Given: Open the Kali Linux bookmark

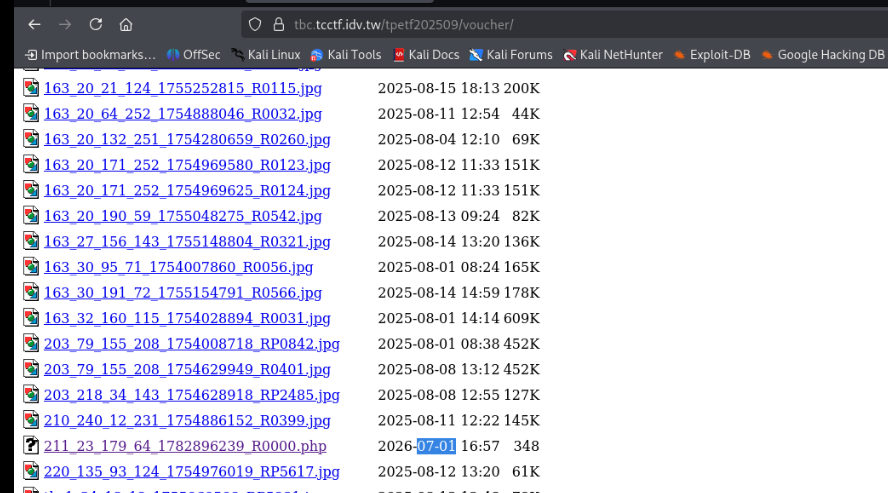Looking at the screenshot, I should tap(266, 55).
